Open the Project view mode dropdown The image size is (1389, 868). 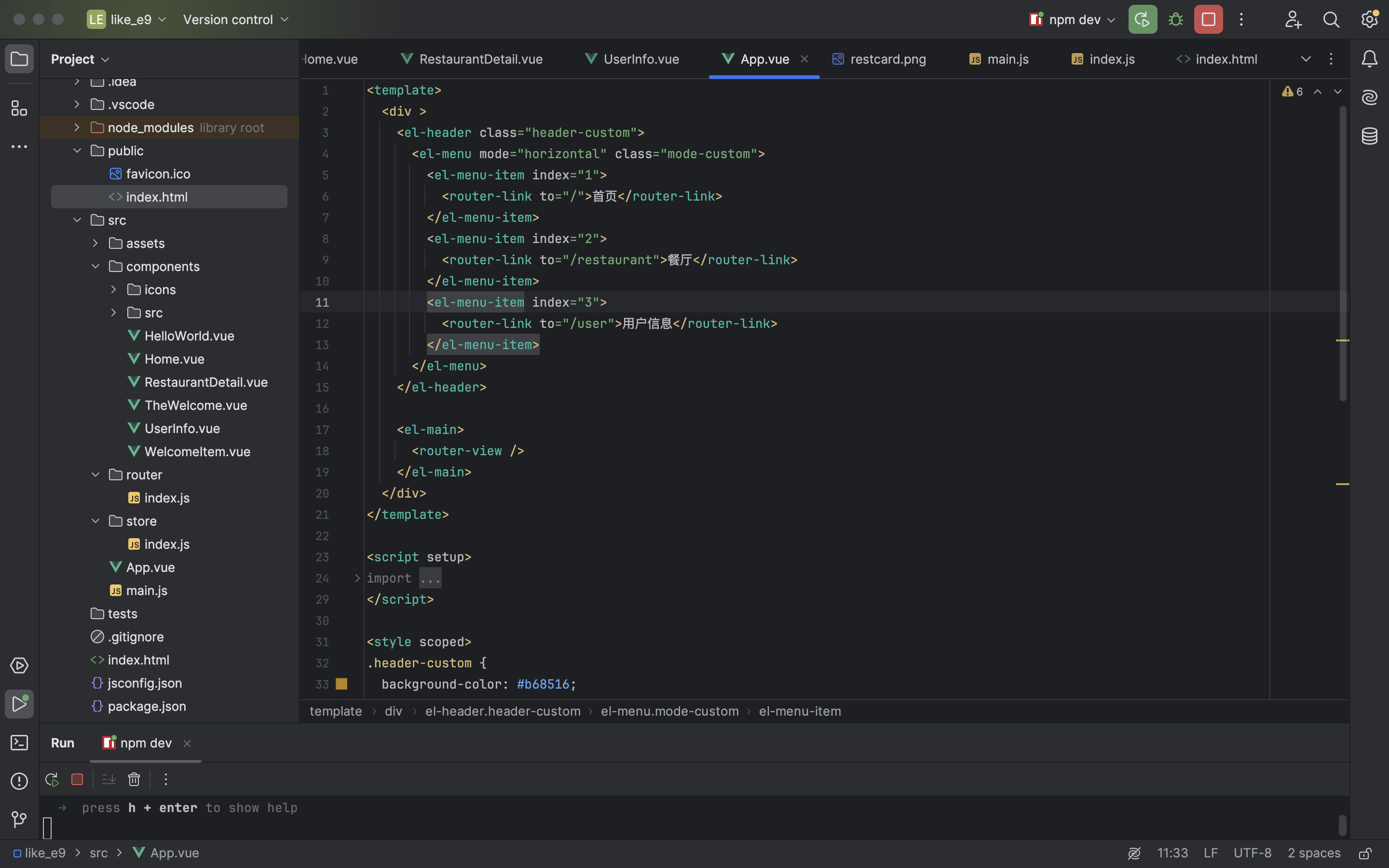pyautogui.click(x=80, y=59)
